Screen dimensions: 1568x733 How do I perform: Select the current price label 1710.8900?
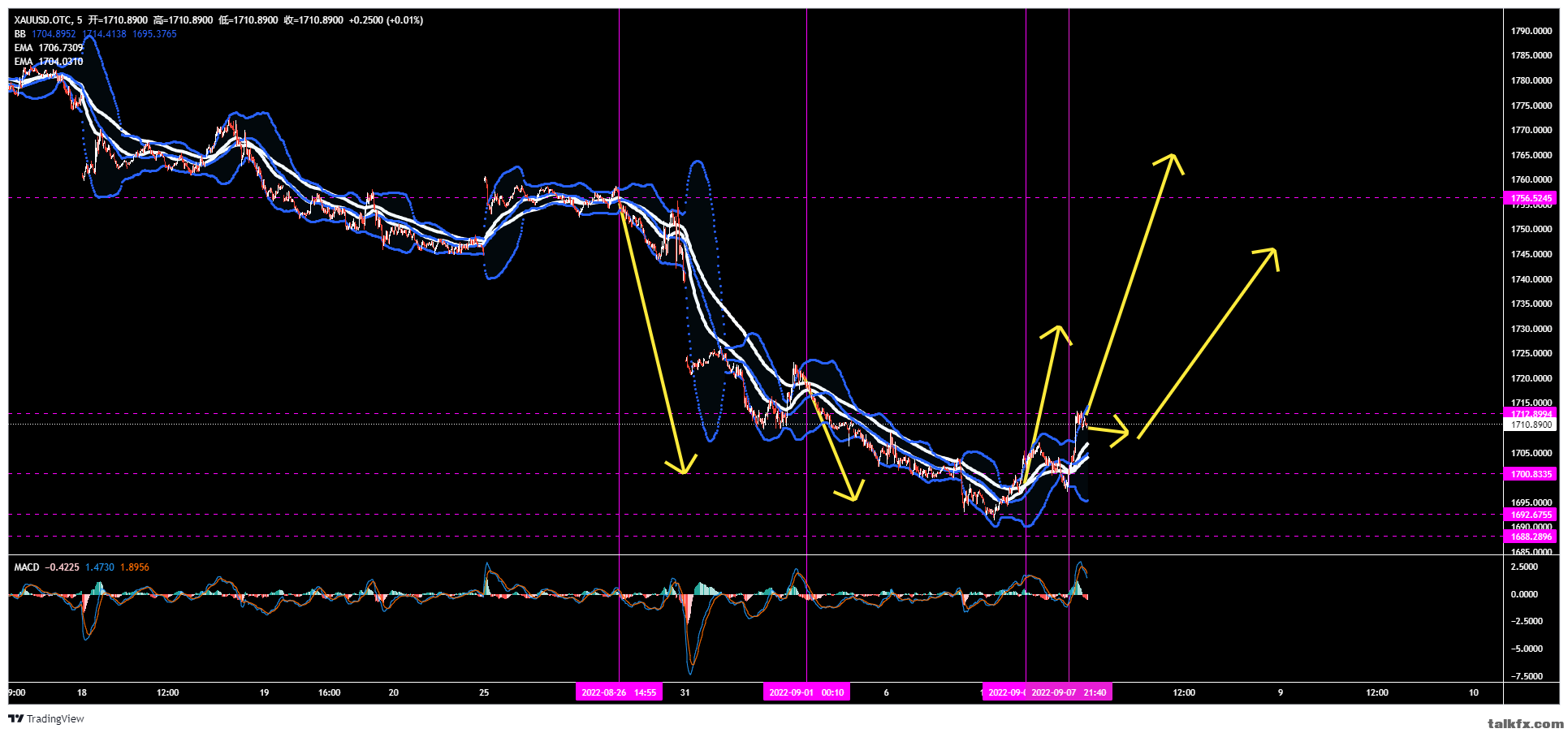pyautogui.click(x=1531, y=425)
